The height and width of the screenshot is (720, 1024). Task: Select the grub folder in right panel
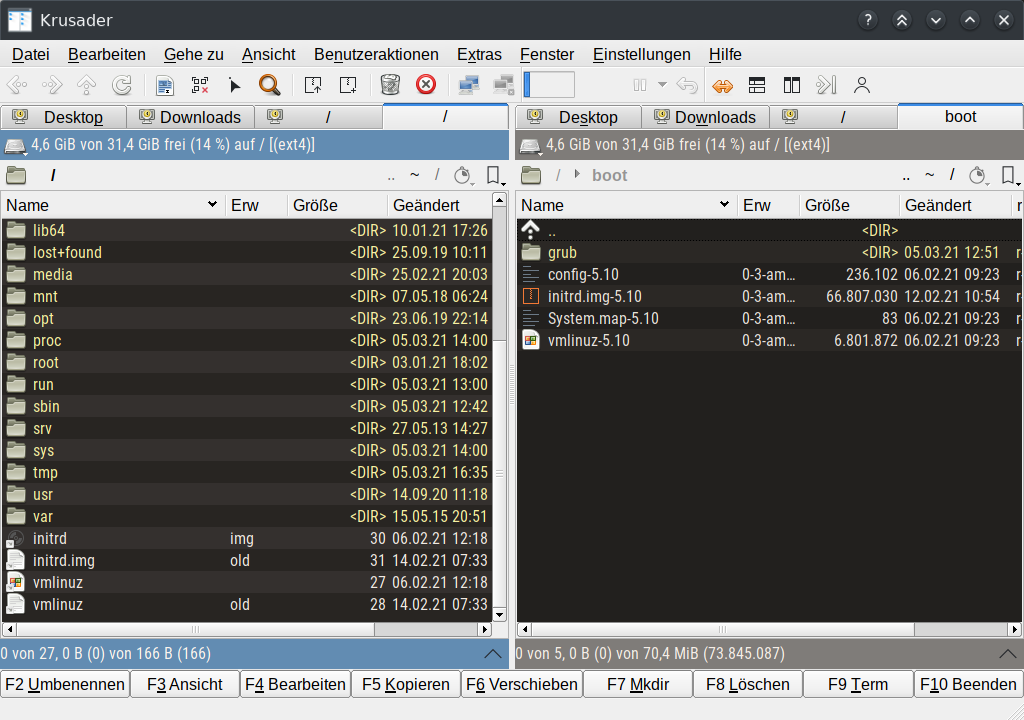tap(769, 252)
